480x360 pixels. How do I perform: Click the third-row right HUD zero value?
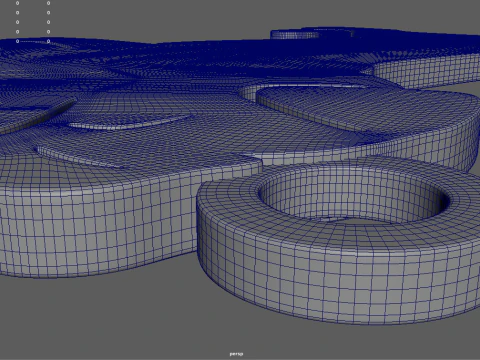(x=48, y=22)
